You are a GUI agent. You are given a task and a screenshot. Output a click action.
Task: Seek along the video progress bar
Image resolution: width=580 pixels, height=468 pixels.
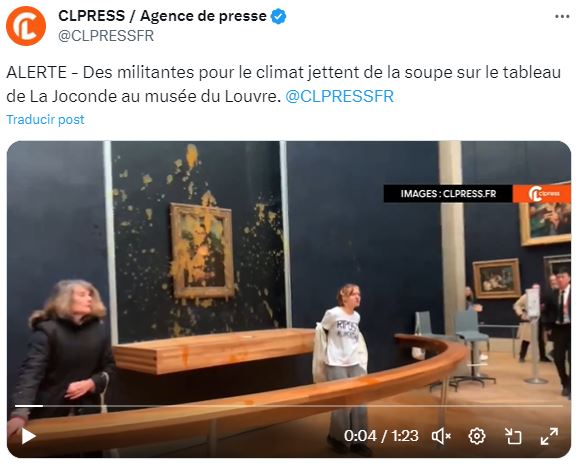(289, 406)
